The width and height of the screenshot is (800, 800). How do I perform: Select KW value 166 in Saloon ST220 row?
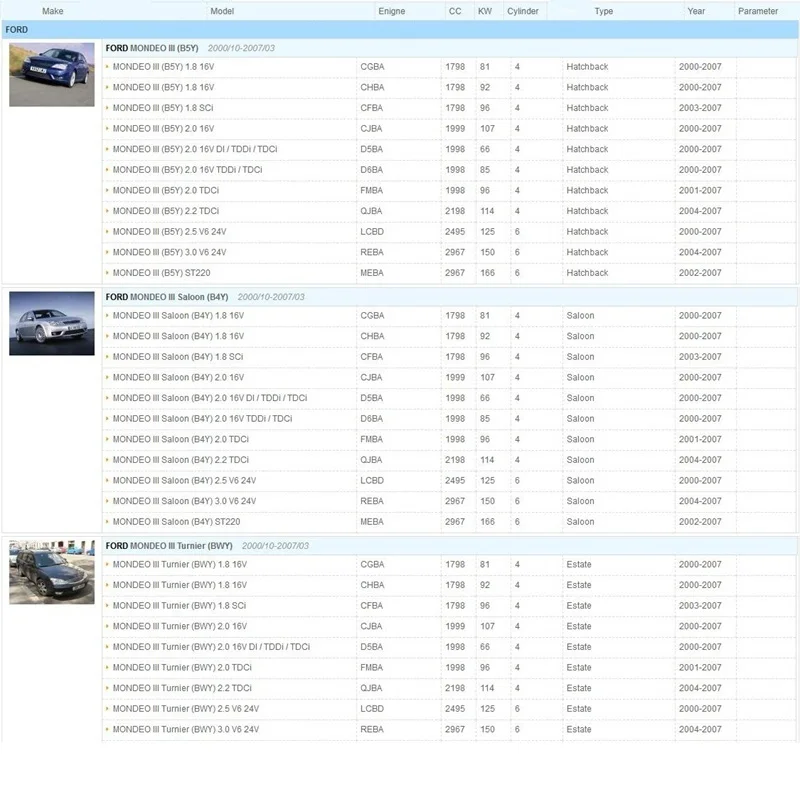point(487,522)
